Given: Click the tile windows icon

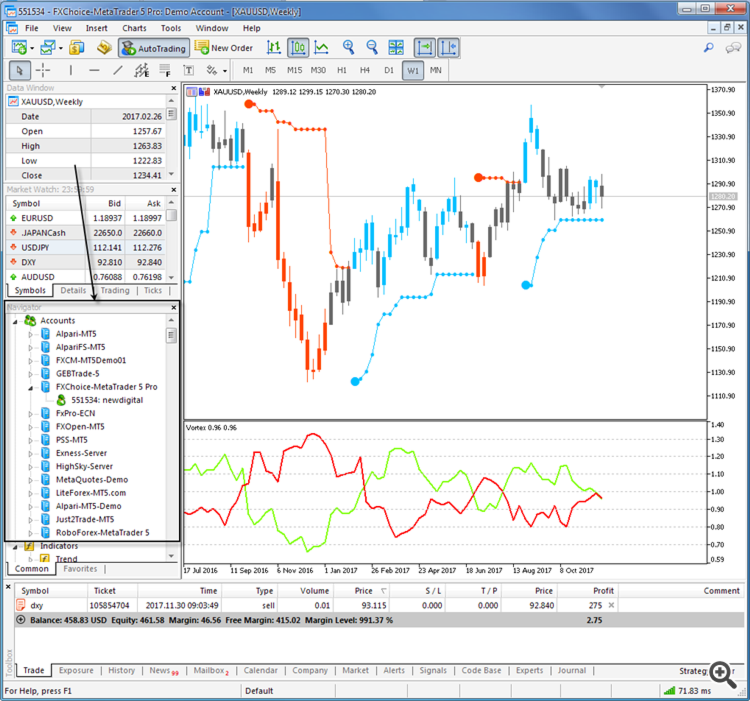Looking at the screenshot, I should [396, 47].
